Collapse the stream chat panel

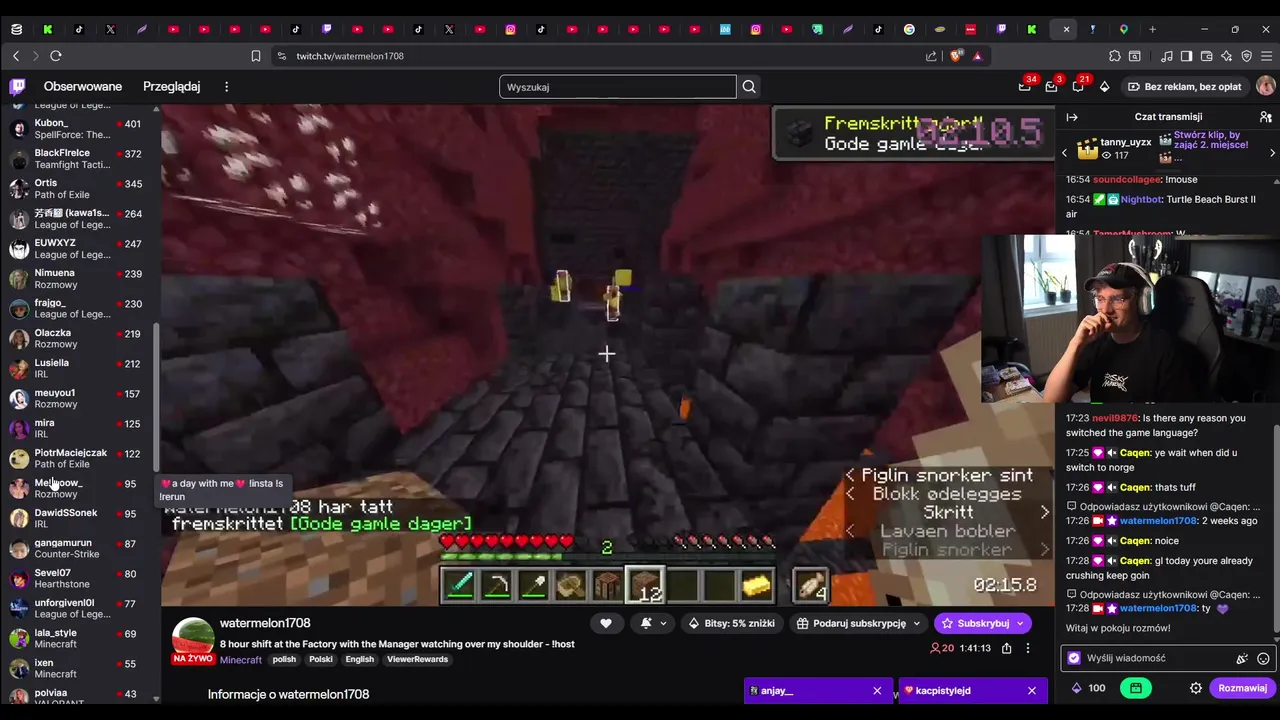click(x=1072, y=117)
